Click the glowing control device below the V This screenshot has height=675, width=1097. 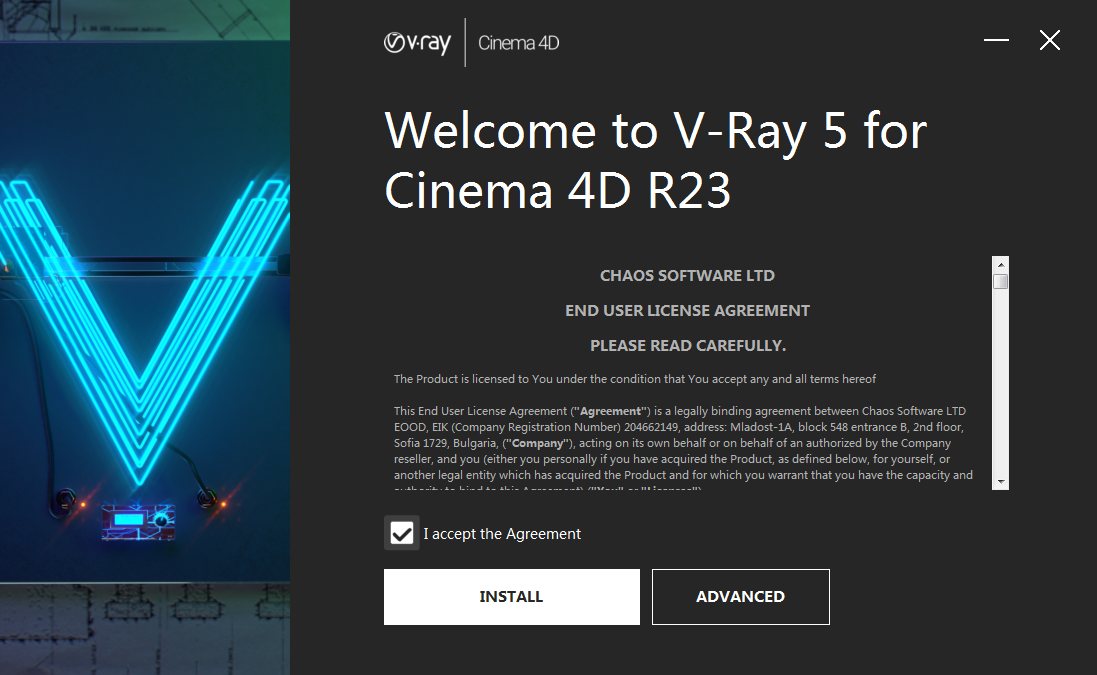[137, 520]
